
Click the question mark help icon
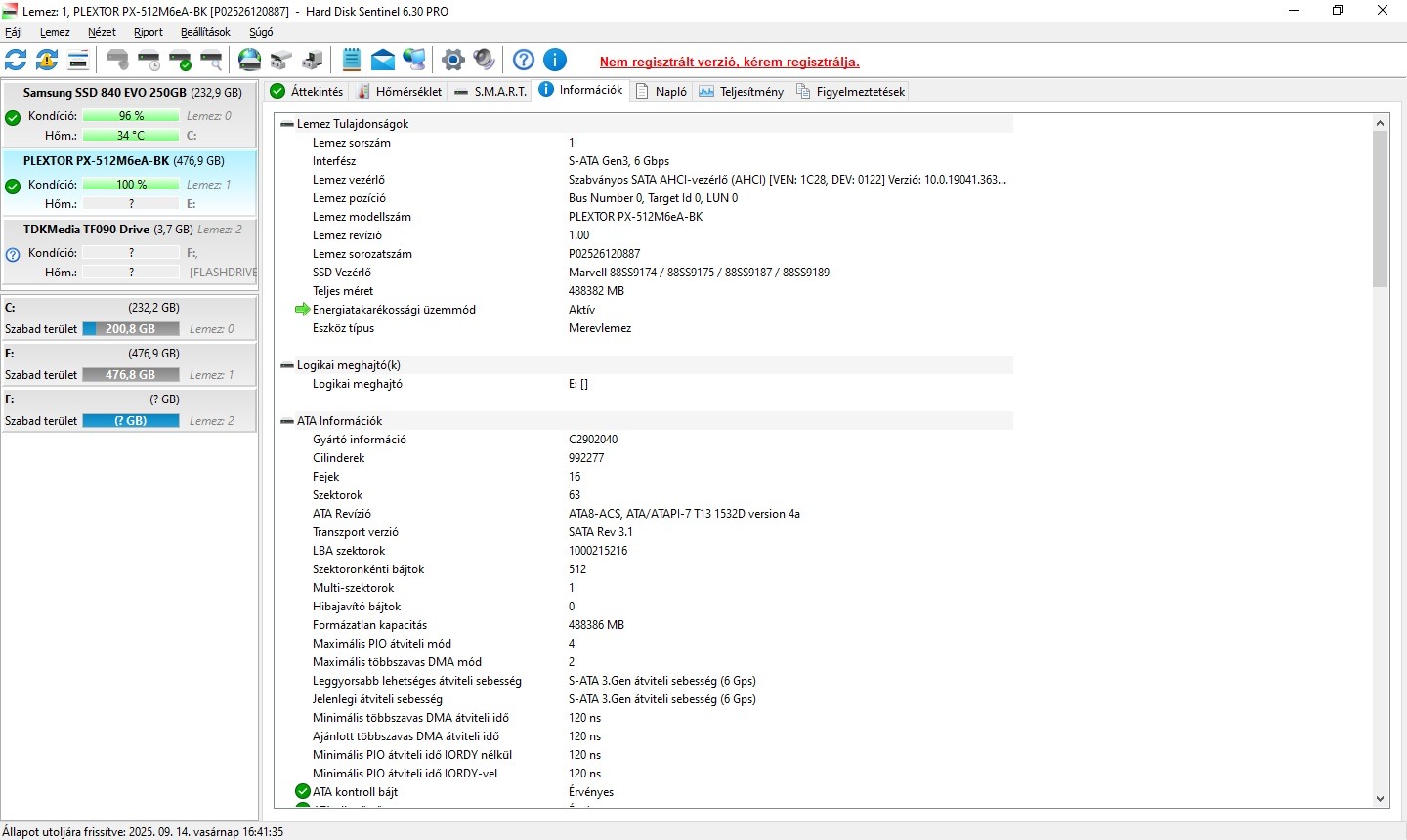[x=524, y=60]
